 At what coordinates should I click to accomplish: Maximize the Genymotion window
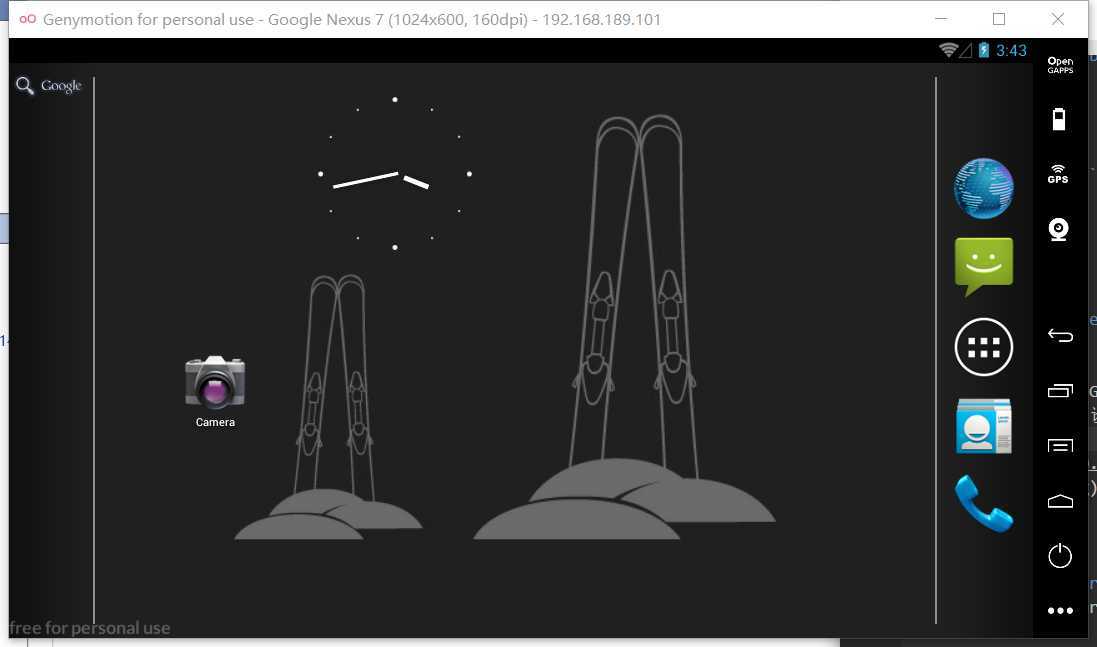click(x=999, y=19)
